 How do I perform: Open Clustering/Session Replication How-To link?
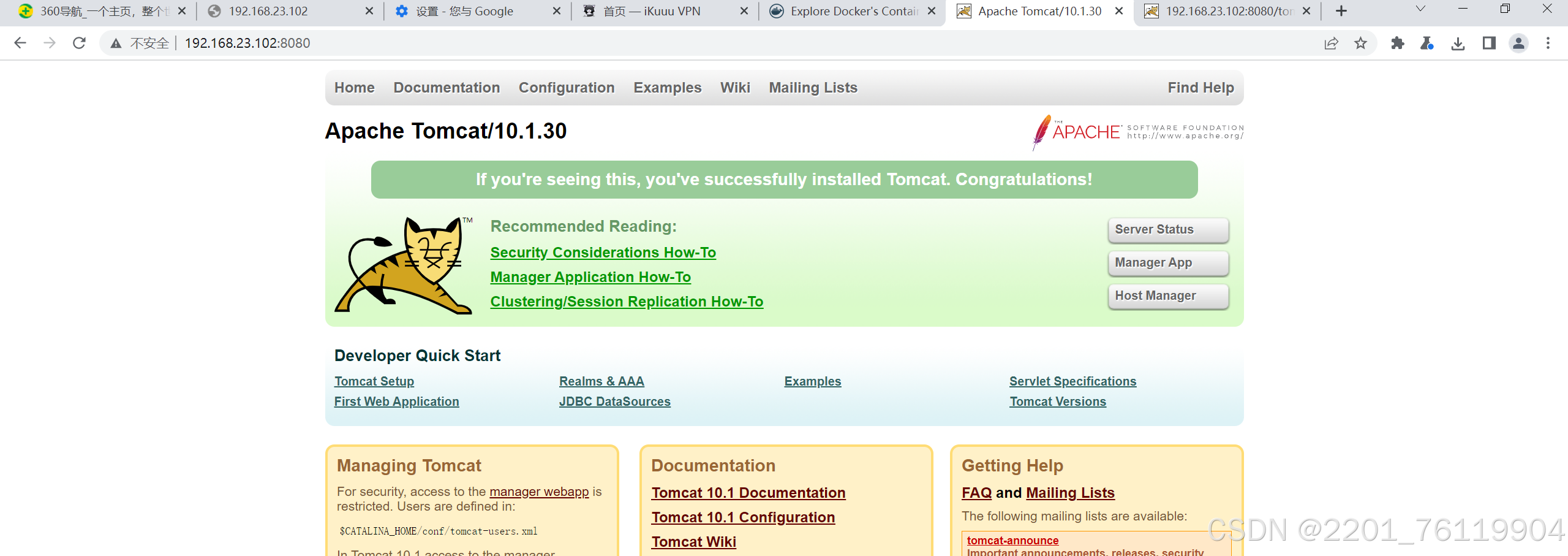[x=627, y=302]
